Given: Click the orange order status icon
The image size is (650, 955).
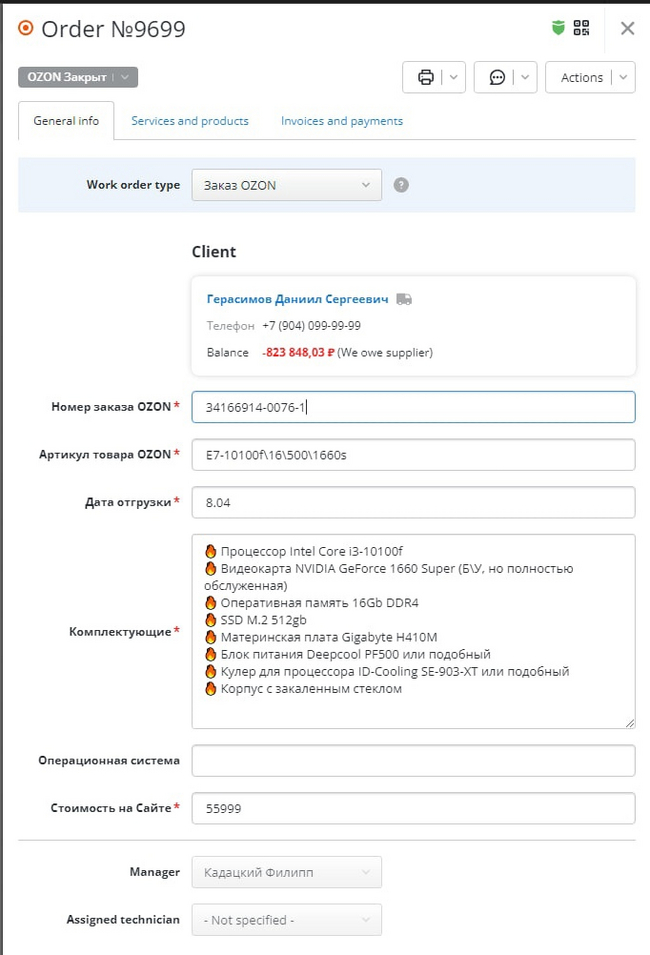Looking at the screenshot, I should tap(26, 28).
